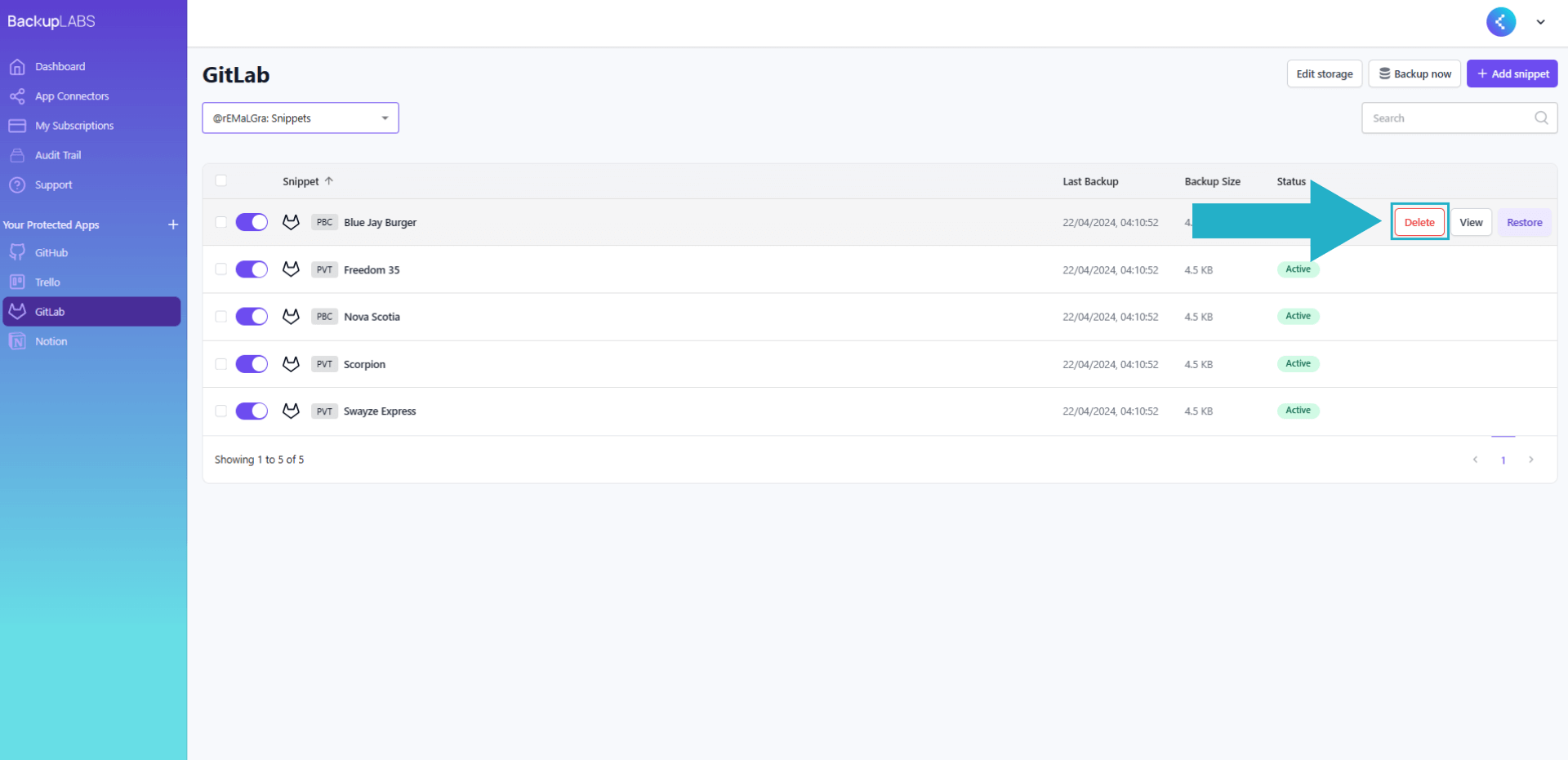Select GitHub under protected apps
This screenshot has height=760, width=1568.
coord(51,253)
